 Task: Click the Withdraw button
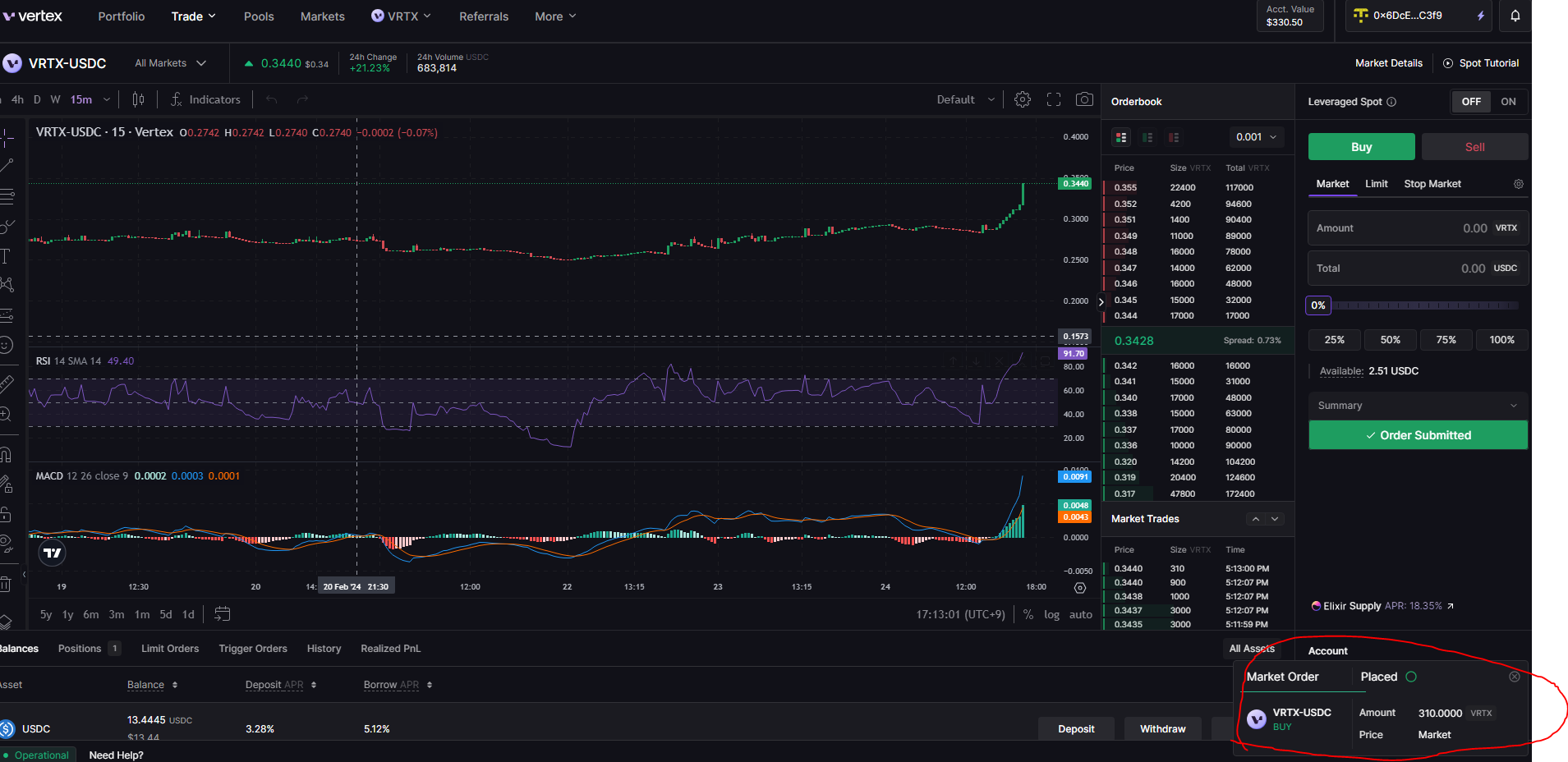tap(1162, 728)
